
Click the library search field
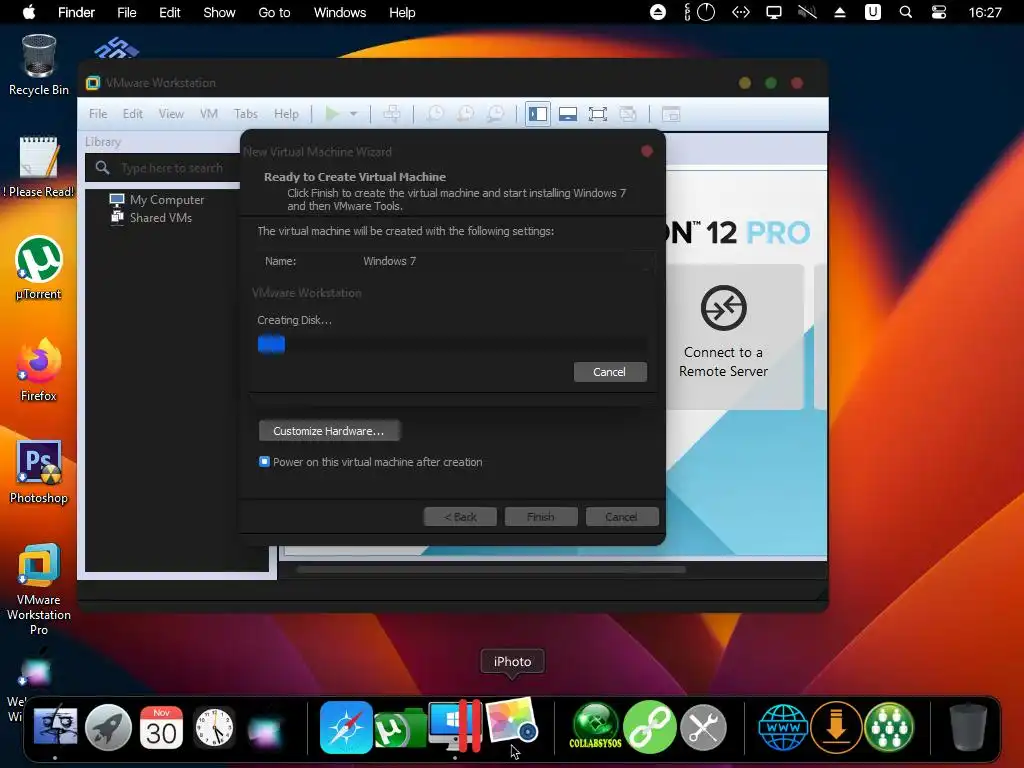pos(163,168)
